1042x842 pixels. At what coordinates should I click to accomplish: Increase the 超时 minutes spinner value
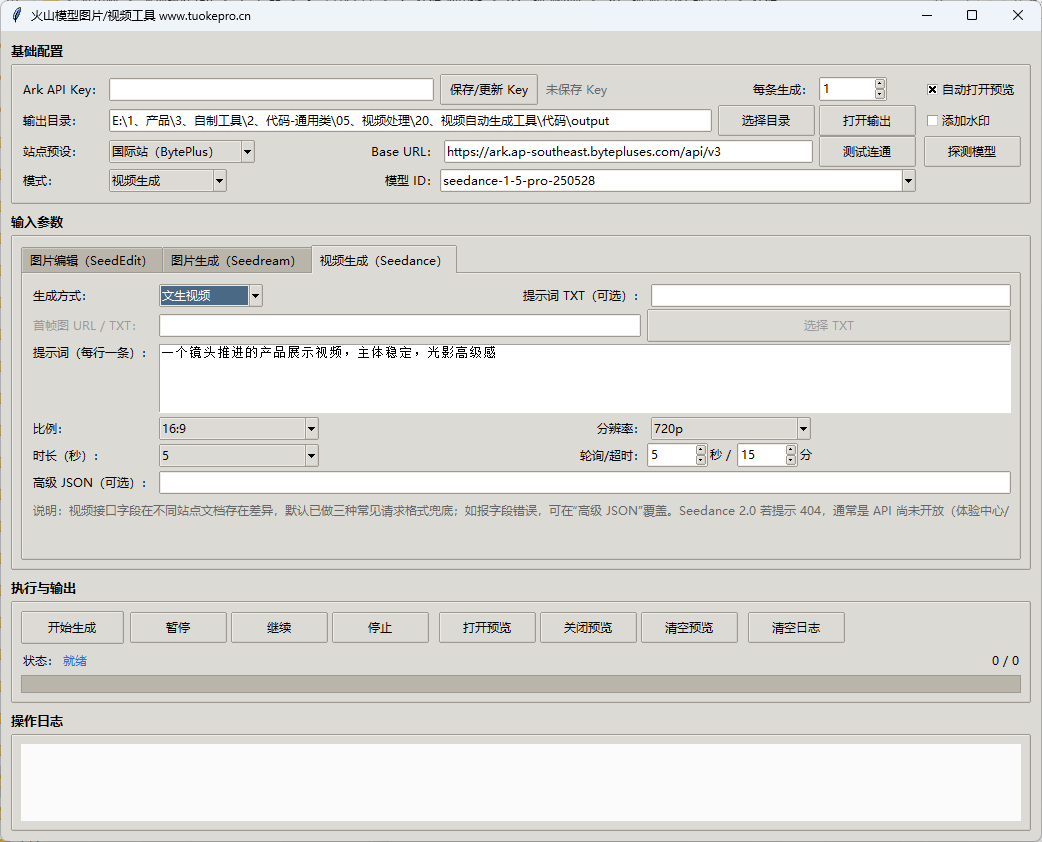coord(791,450)
